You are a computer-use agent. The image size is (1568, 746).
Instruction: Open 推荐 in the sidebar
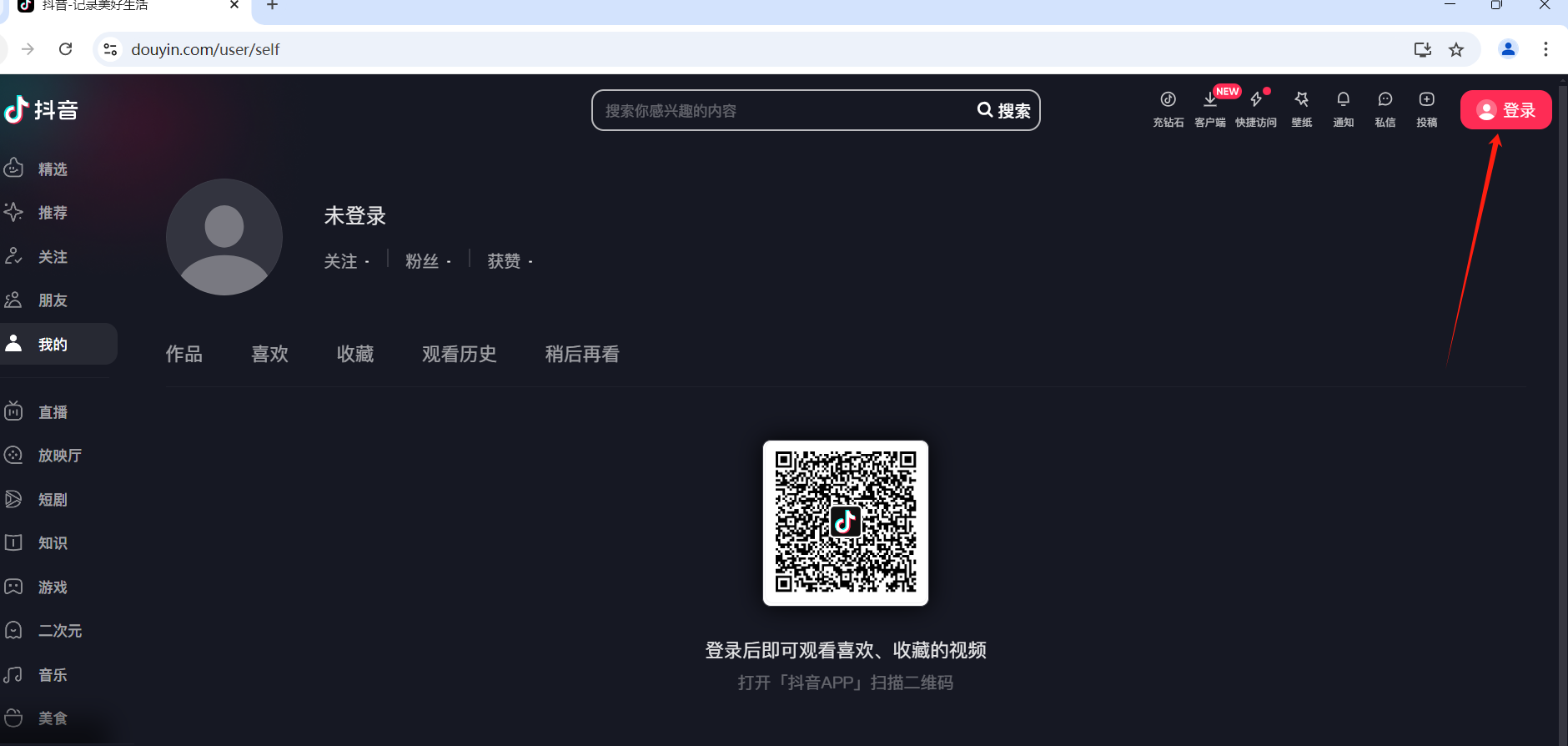click(52, 213)
